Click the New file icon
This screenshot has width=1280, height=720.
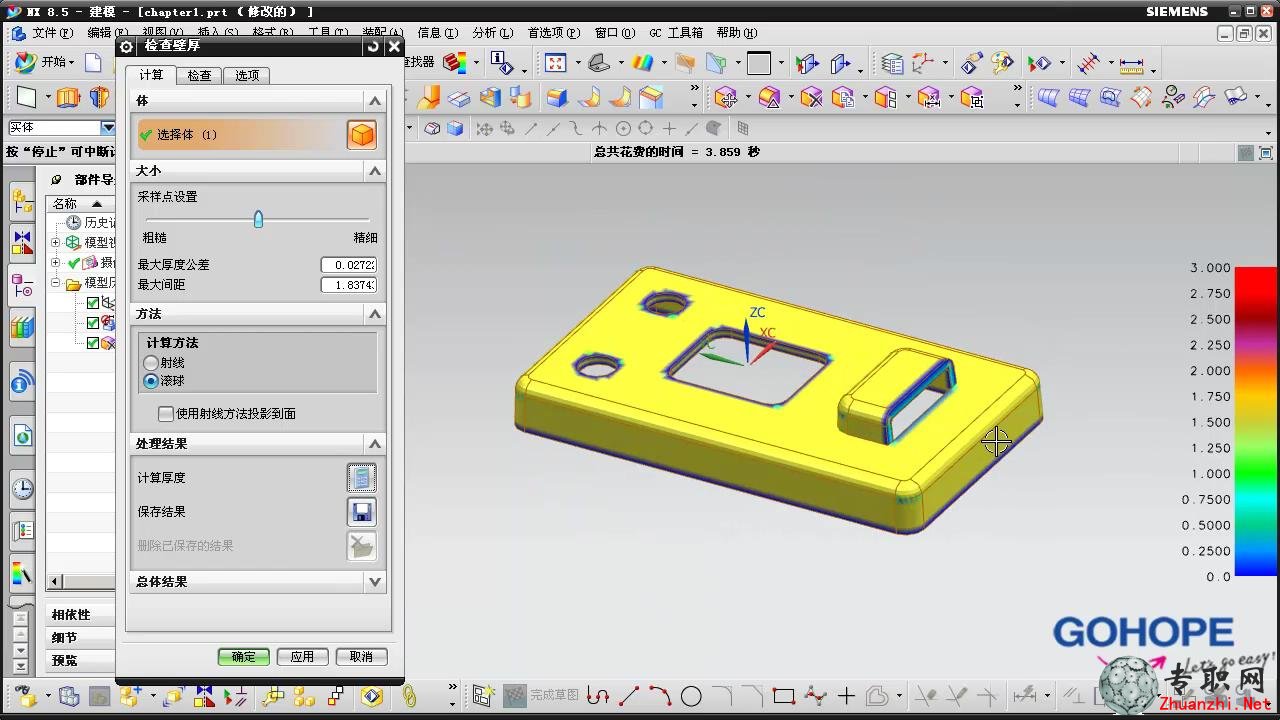click(93, 63)
